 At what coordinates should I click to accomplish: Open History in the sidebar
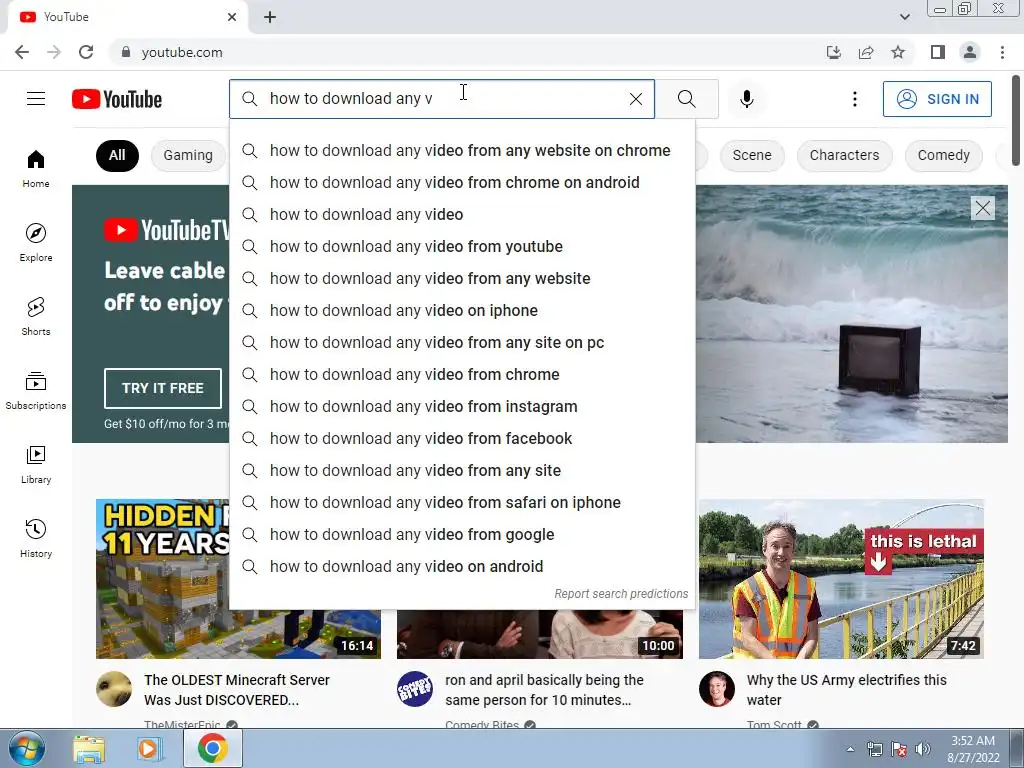tap(36, 538)
